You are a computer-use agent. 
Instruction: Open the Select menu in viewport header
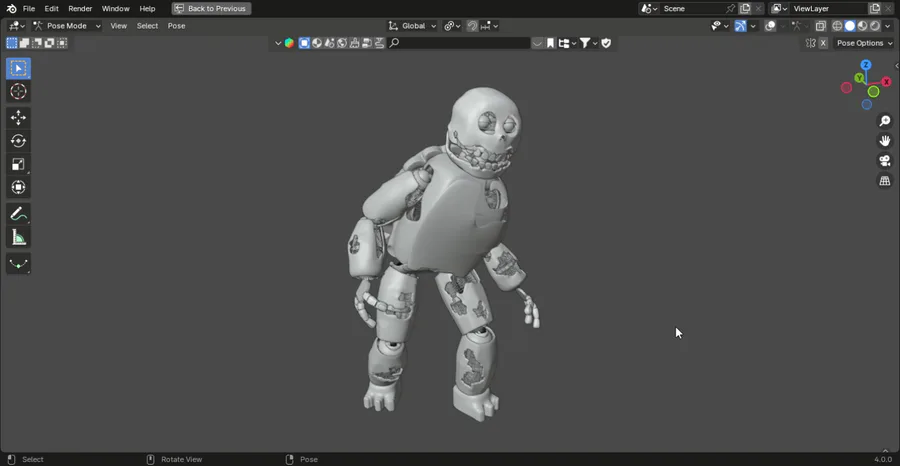point(148,26)
